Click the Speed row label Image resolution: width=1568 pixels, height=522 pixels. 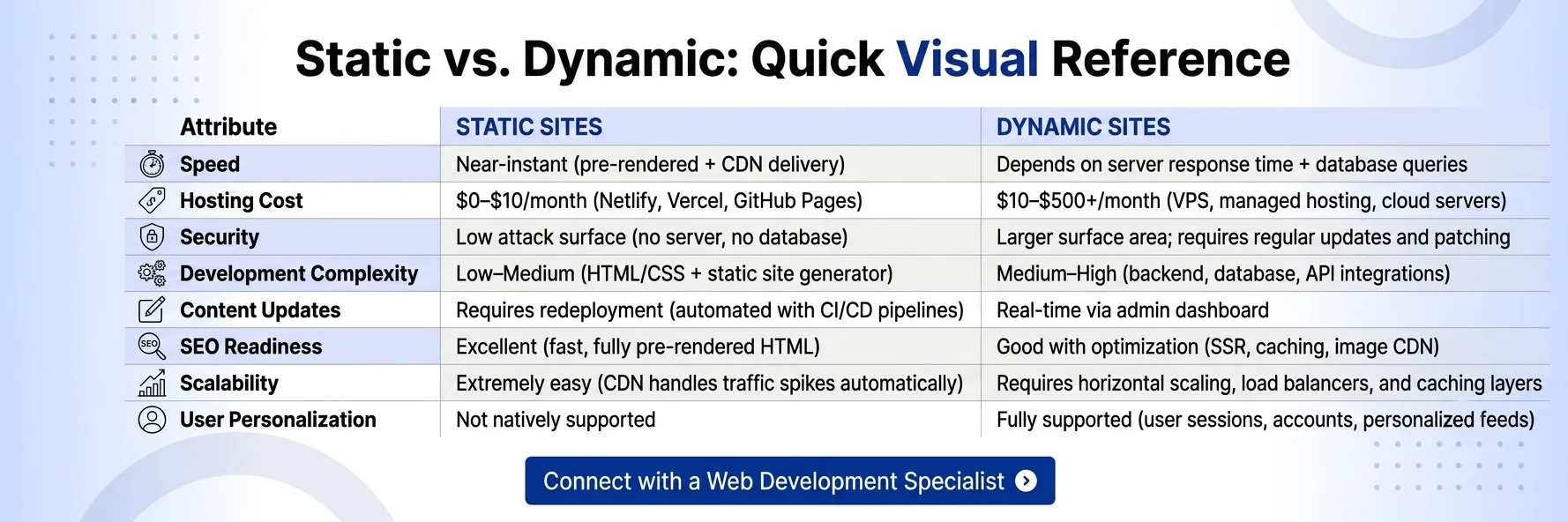(x=210, y=164)
